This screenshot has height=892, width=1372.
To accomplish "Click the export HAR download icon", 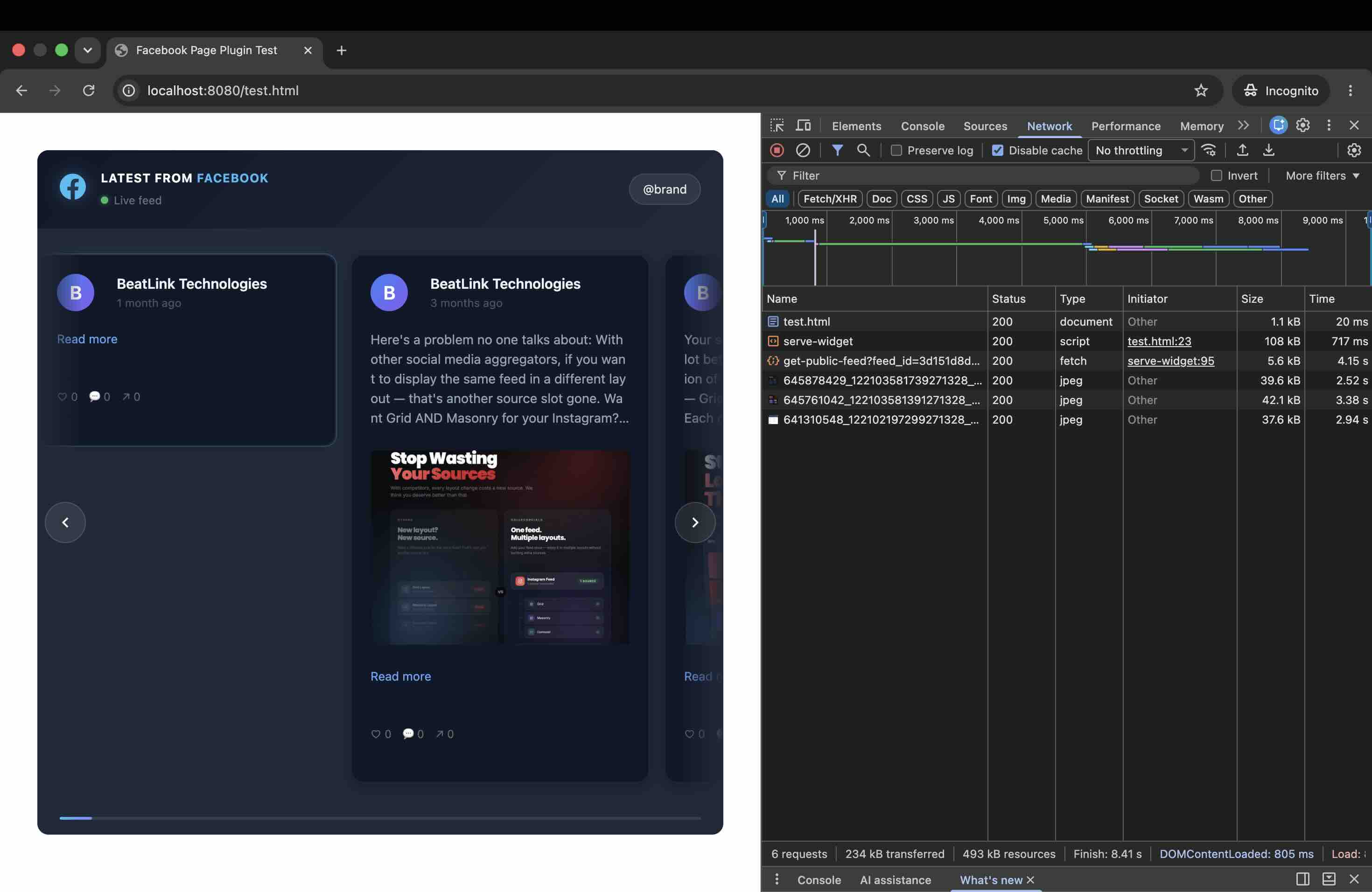I will (1268, 150).
